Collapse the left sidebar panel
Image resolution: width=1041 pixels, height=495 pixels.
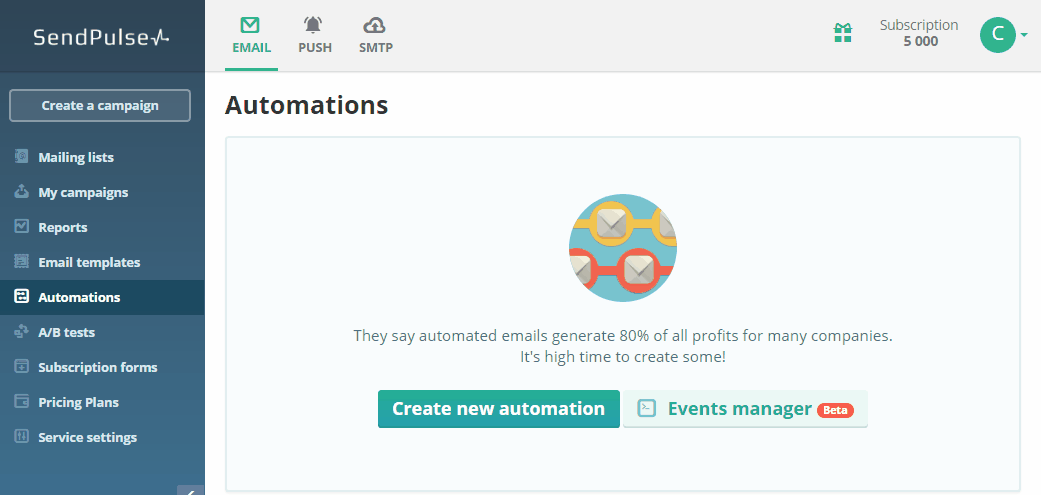point(190,490)
